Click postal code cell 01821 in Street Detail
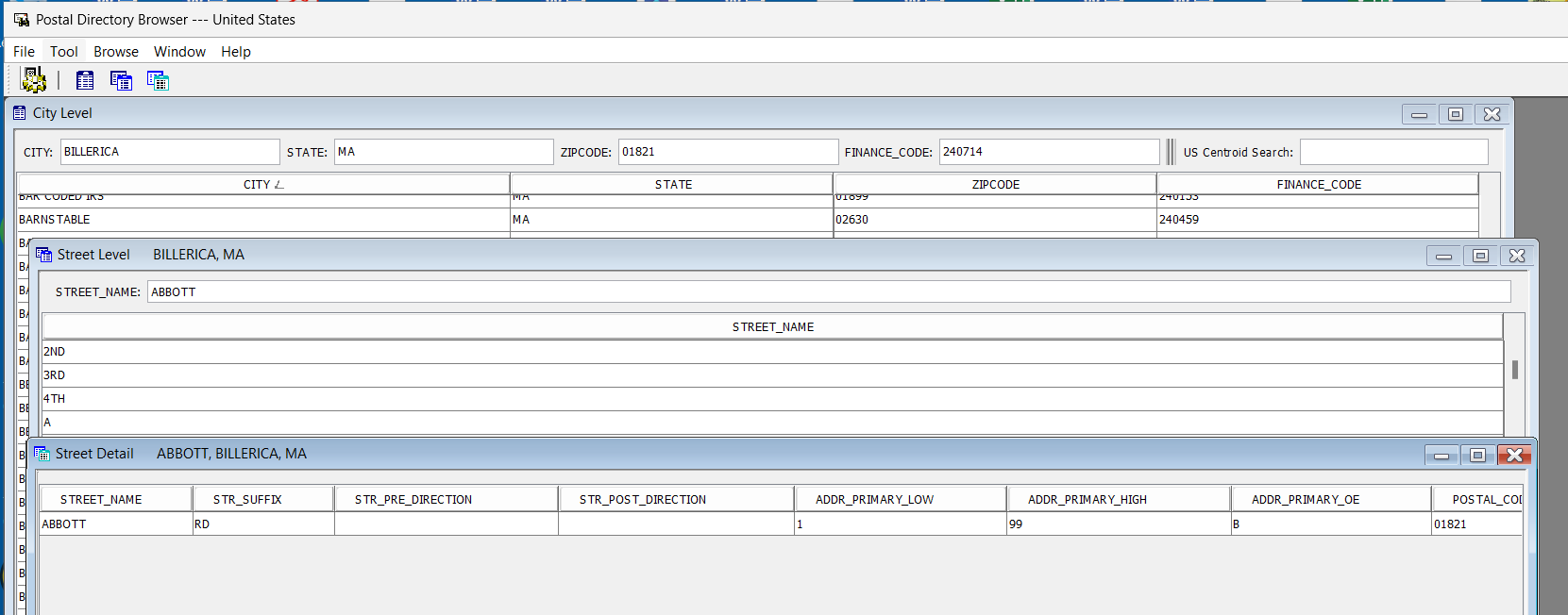Image resolution: width=1568 pixels, height=615 pixels. coord(1476,524)
